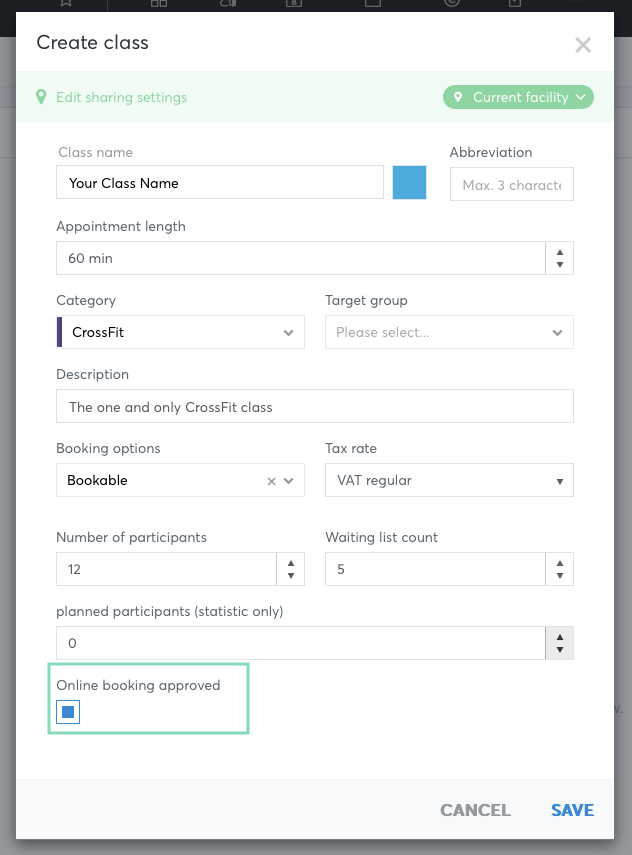632x855 pixels.
Task: Expand the Category CrossFit dropdown
Action: tap(180, 332)
